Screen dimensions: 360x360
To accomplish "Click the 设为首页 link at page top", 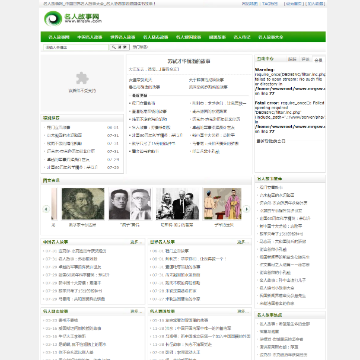I will point(294,4).
